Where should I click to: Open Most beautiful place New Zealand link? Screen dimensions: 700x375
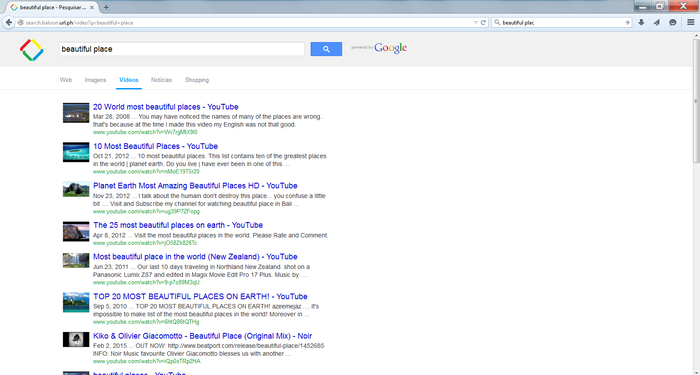[x=195, y=256]
